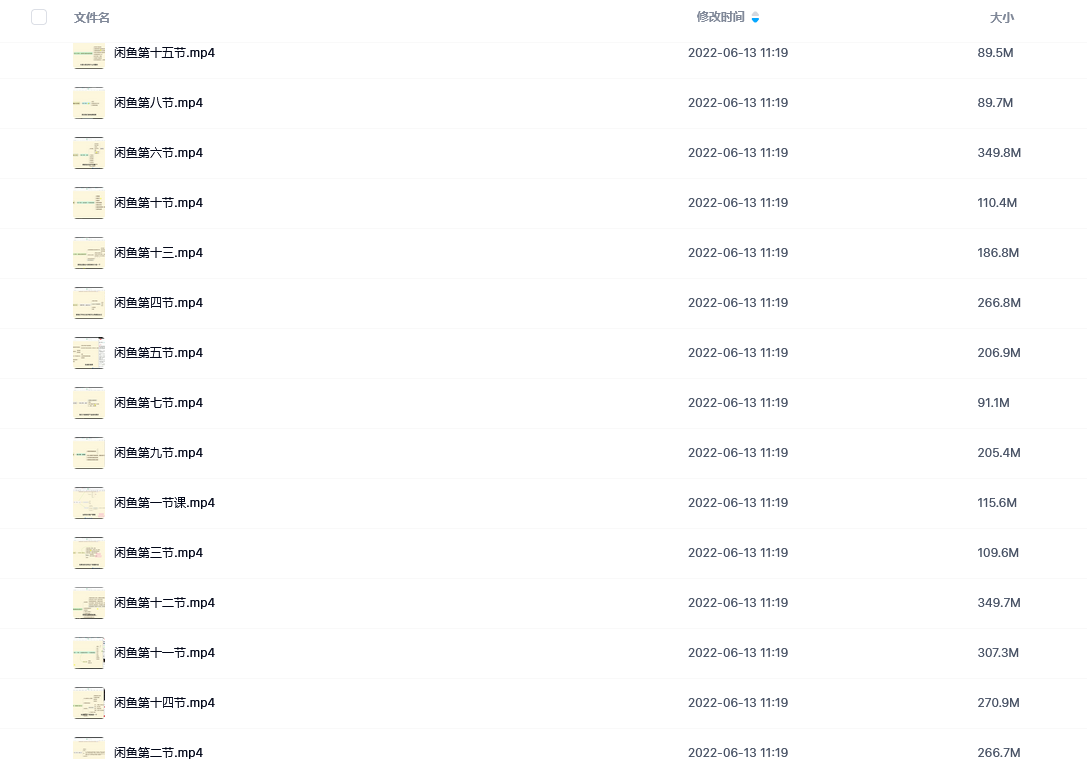Open video thumbnail for 闲鱼第八节.mp4
The image size is (1087, 759).
click(89, 103)
